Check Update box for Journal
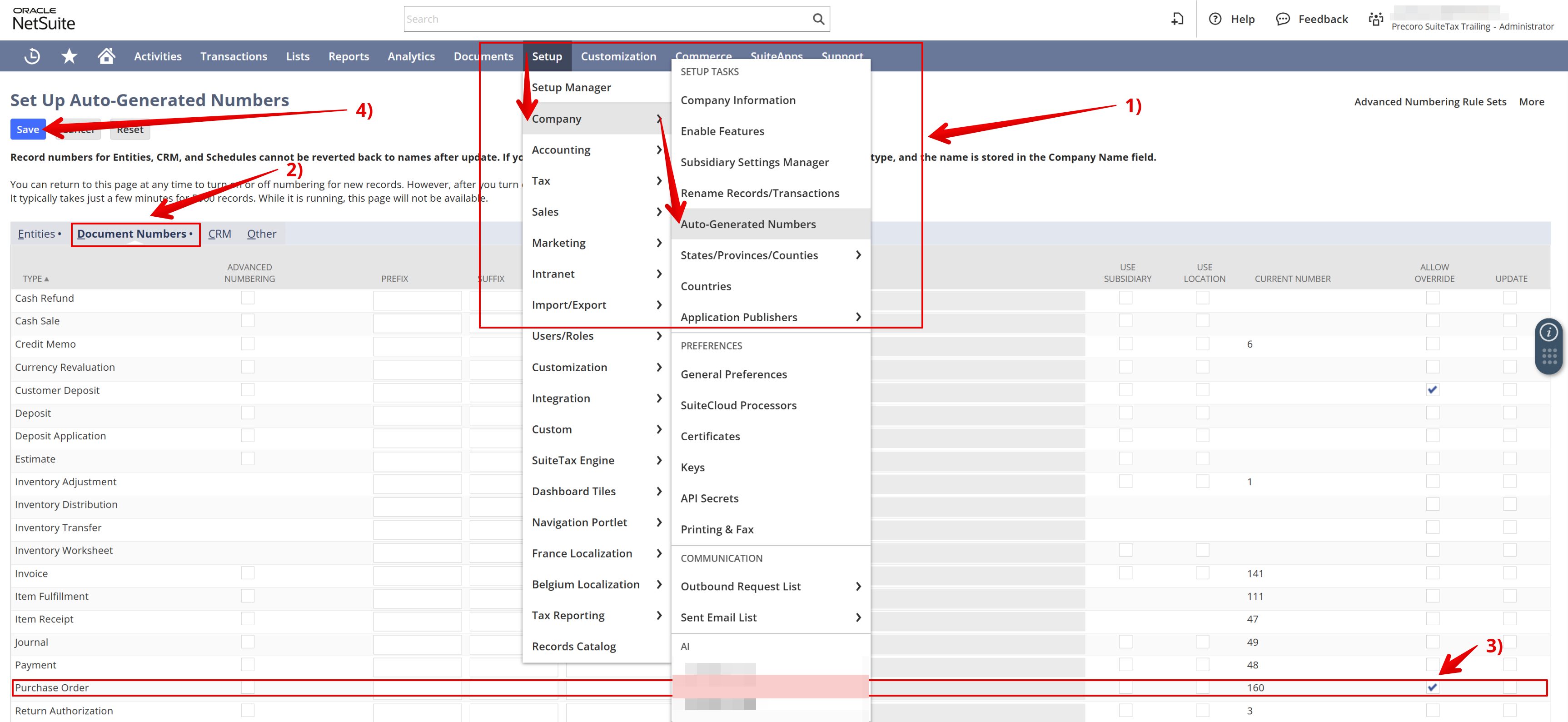Viewport: 1568px width, 722px height. coord(1509,642)
